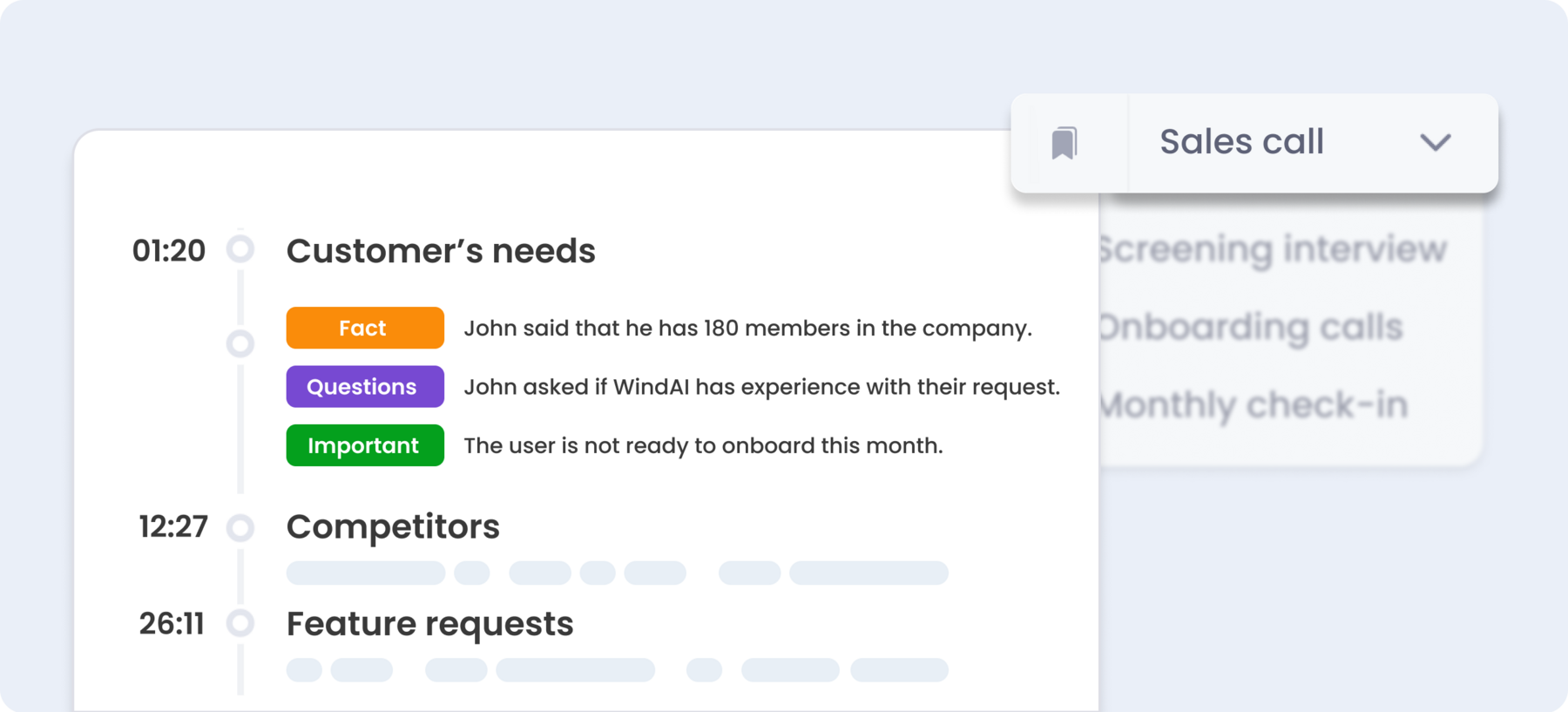Jump to the 12:27 timestamp
Screen dimensions: 1568x712
[173, 526]
